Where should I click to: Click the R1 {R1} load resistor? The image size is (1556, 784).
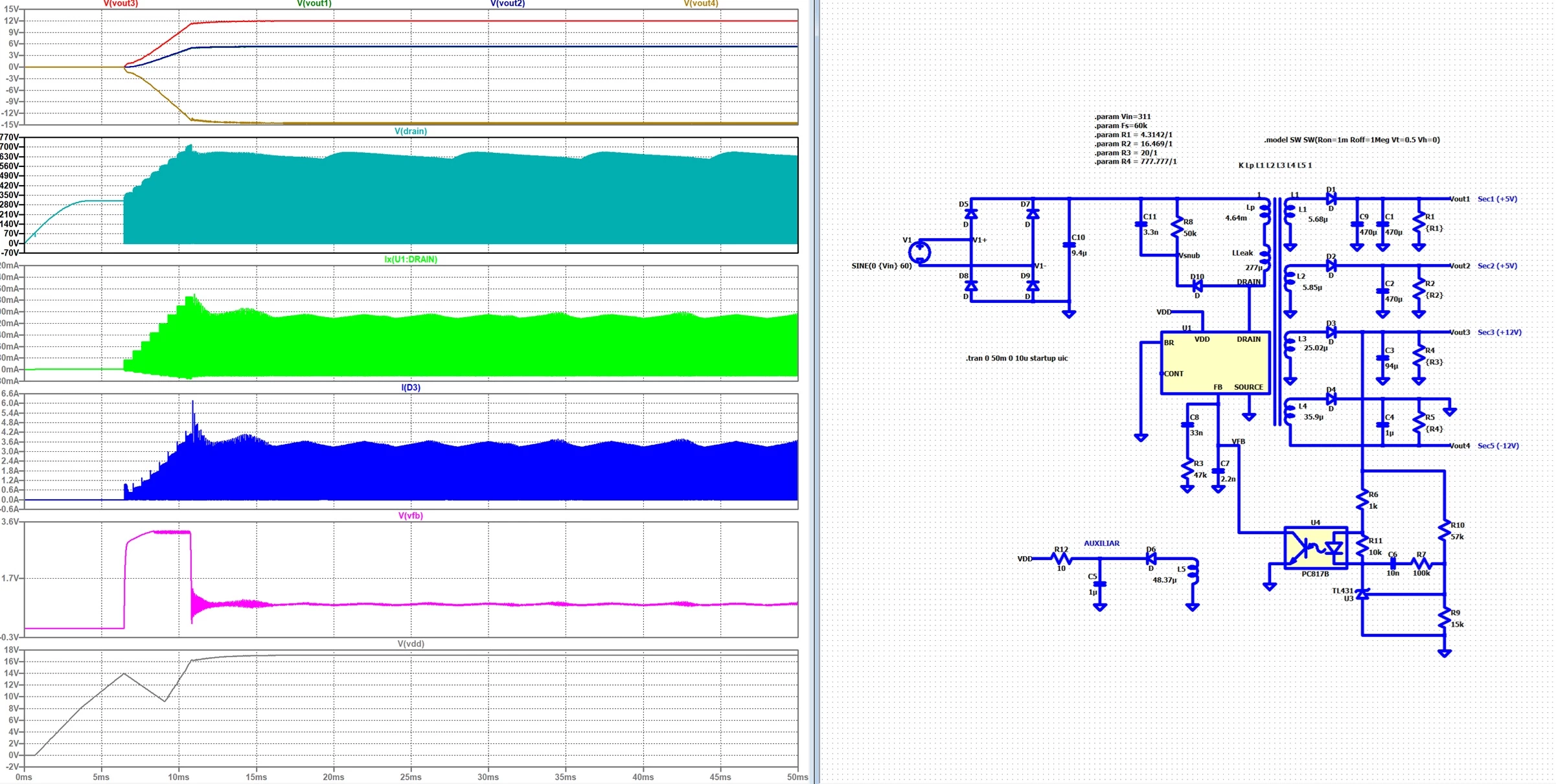coord(1419,222)
